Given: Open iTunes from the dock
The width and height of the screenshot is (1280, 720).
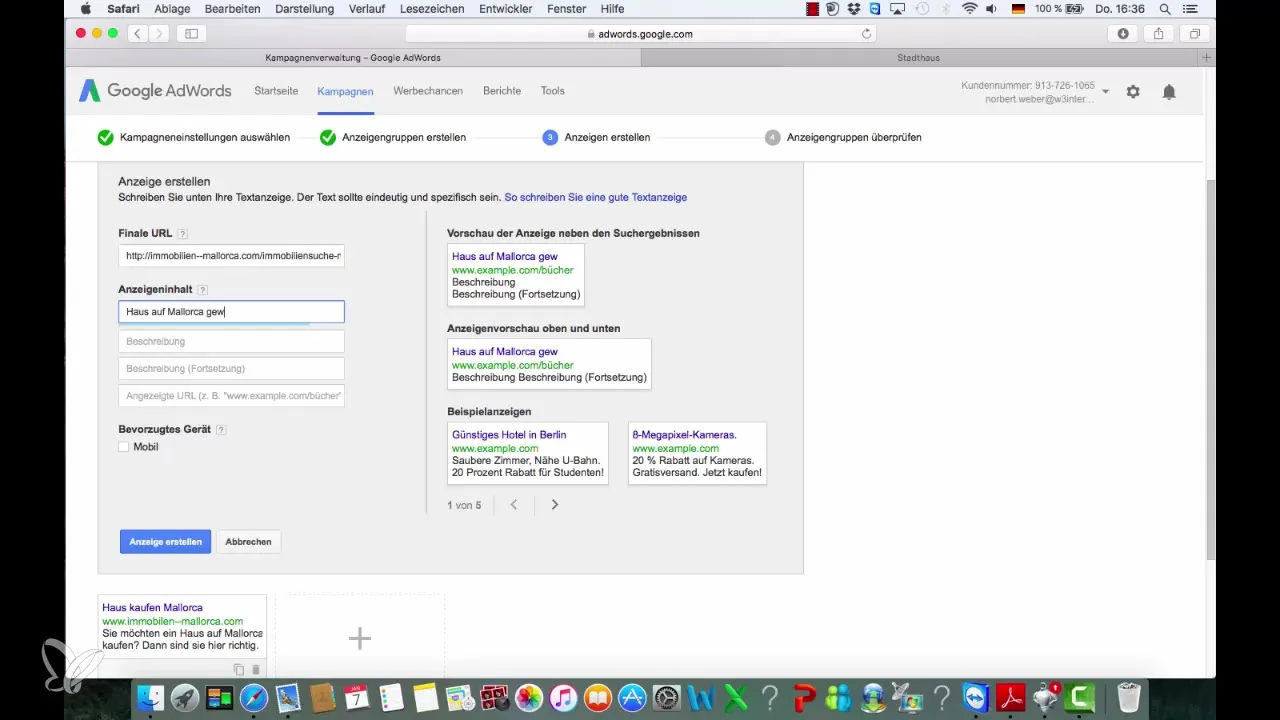Looking at the screenshot, I should 565,697.
